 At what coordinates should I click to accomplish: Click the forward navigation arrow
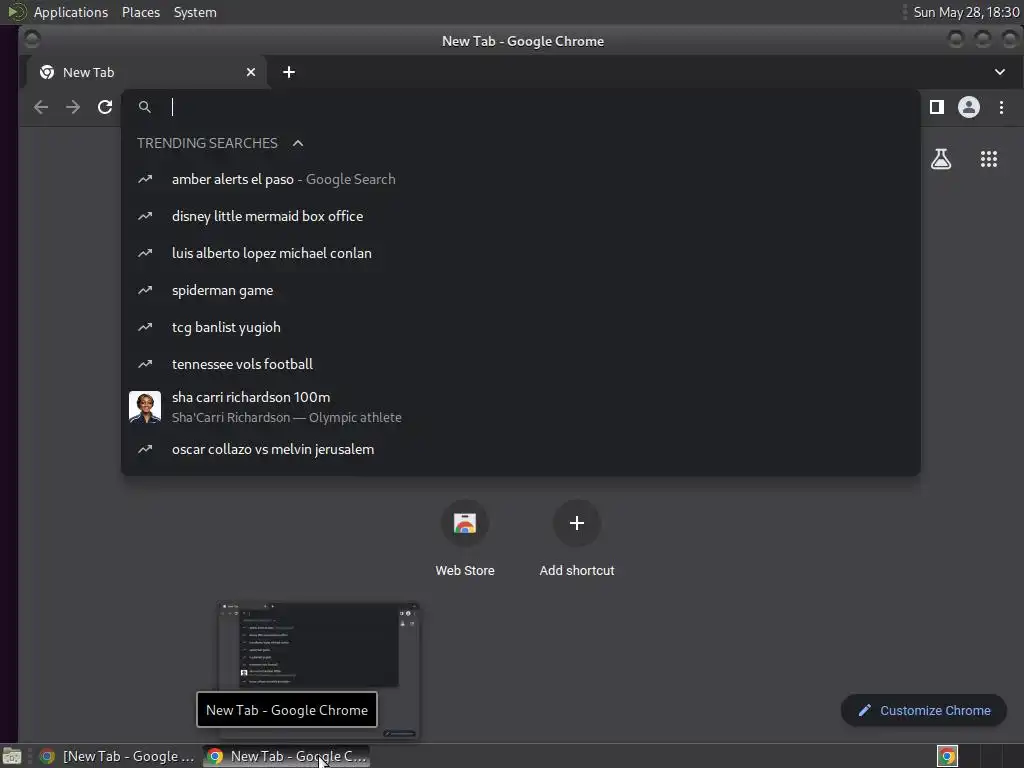click(73, 107)
